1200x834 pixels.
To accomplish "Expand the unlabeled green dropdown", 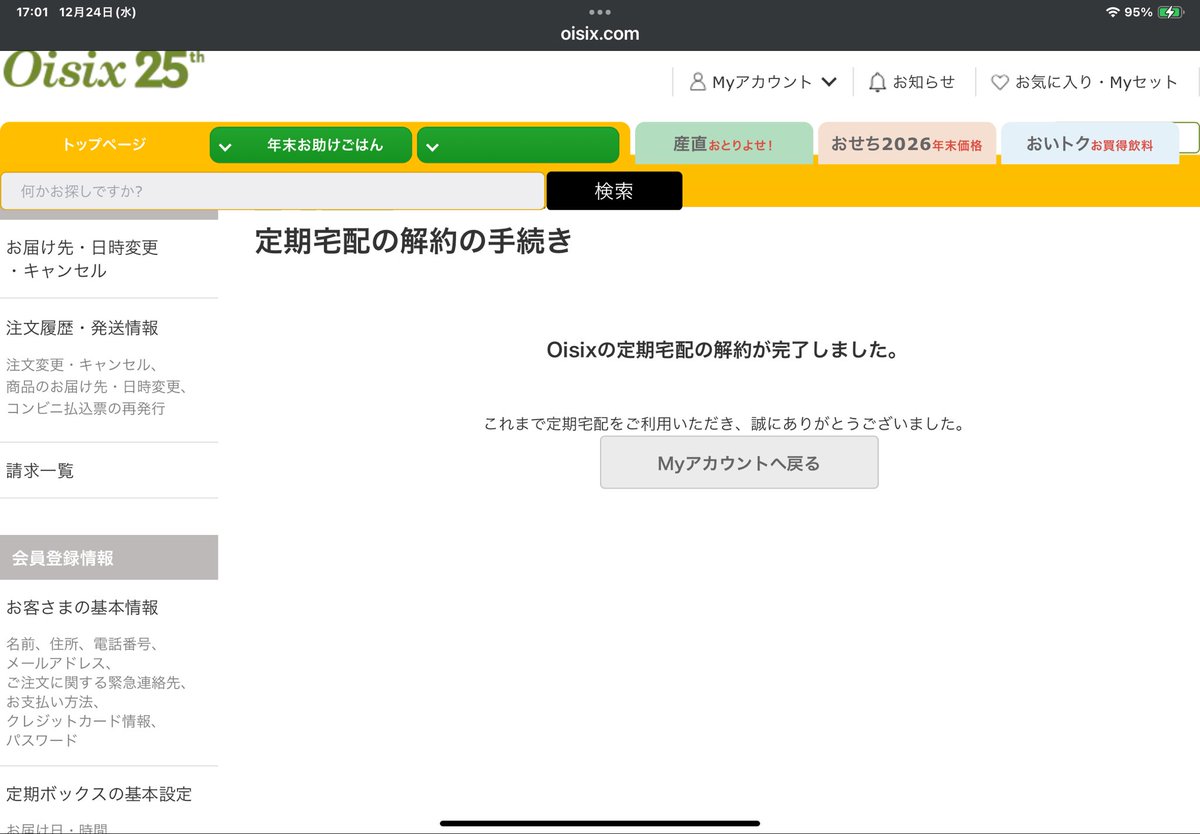I will [x=518, y=145].
